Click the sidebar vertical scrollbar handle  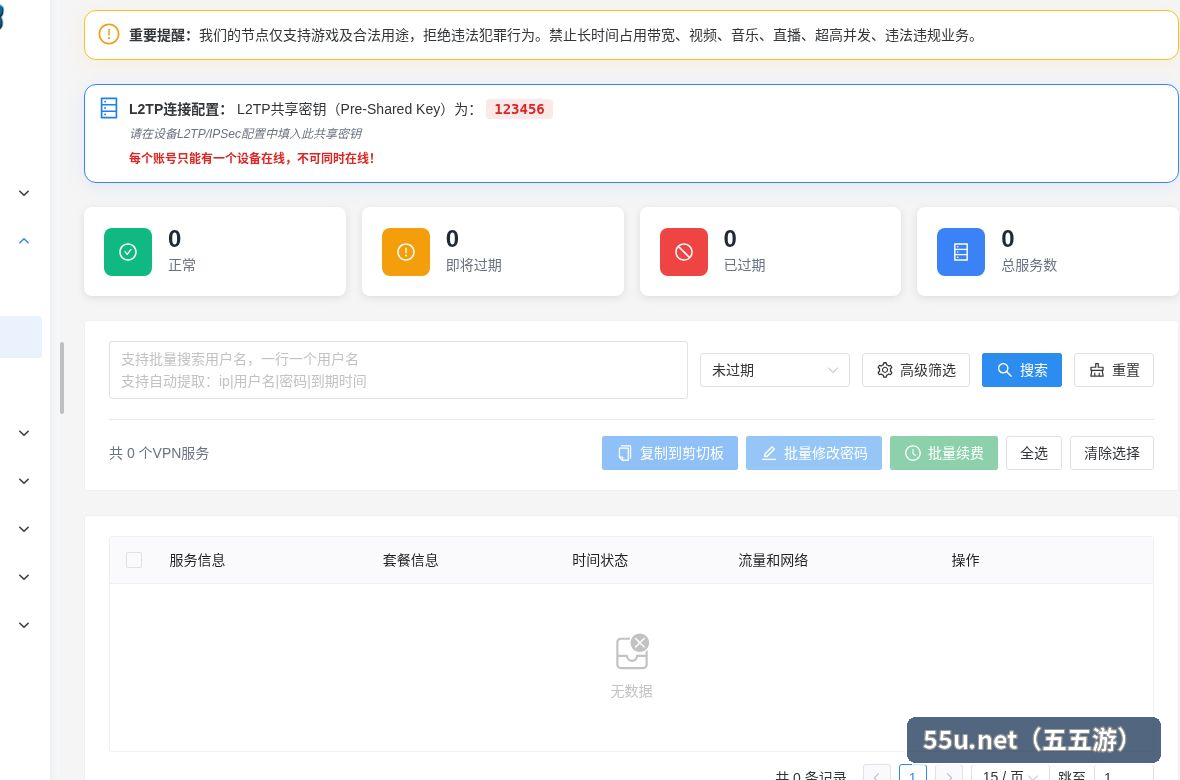62,378
